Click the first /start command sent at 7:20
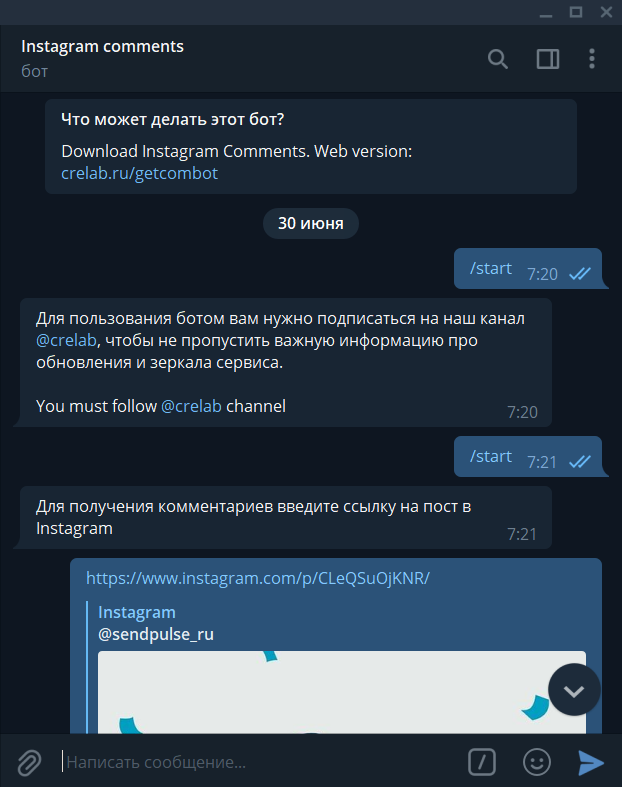Image resolution: width=622 pixels, height=787 pixels. (x=490, y=269)
